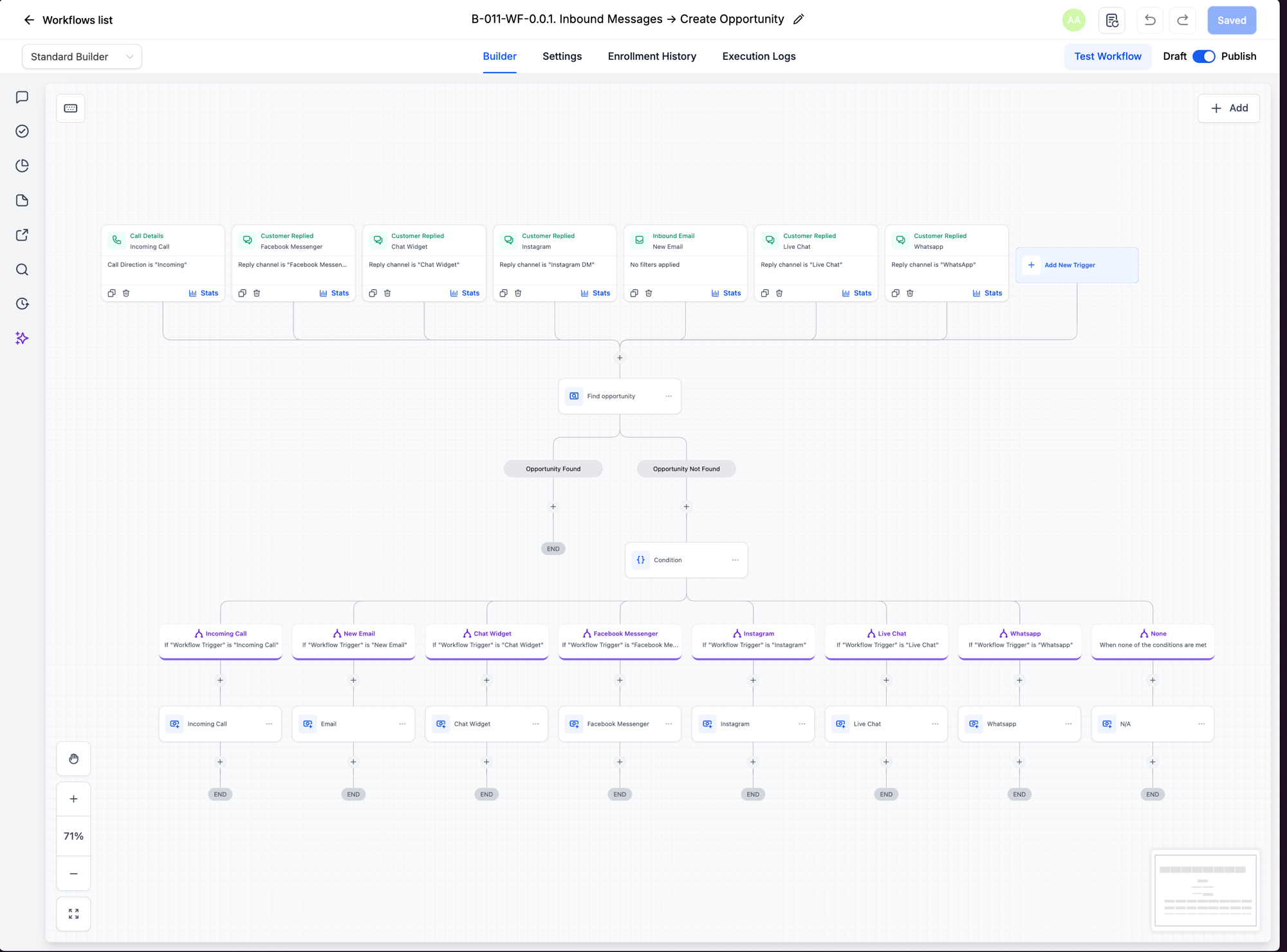Open Email action options menu
Viewport: 1287px width, 952px height.
402,724
